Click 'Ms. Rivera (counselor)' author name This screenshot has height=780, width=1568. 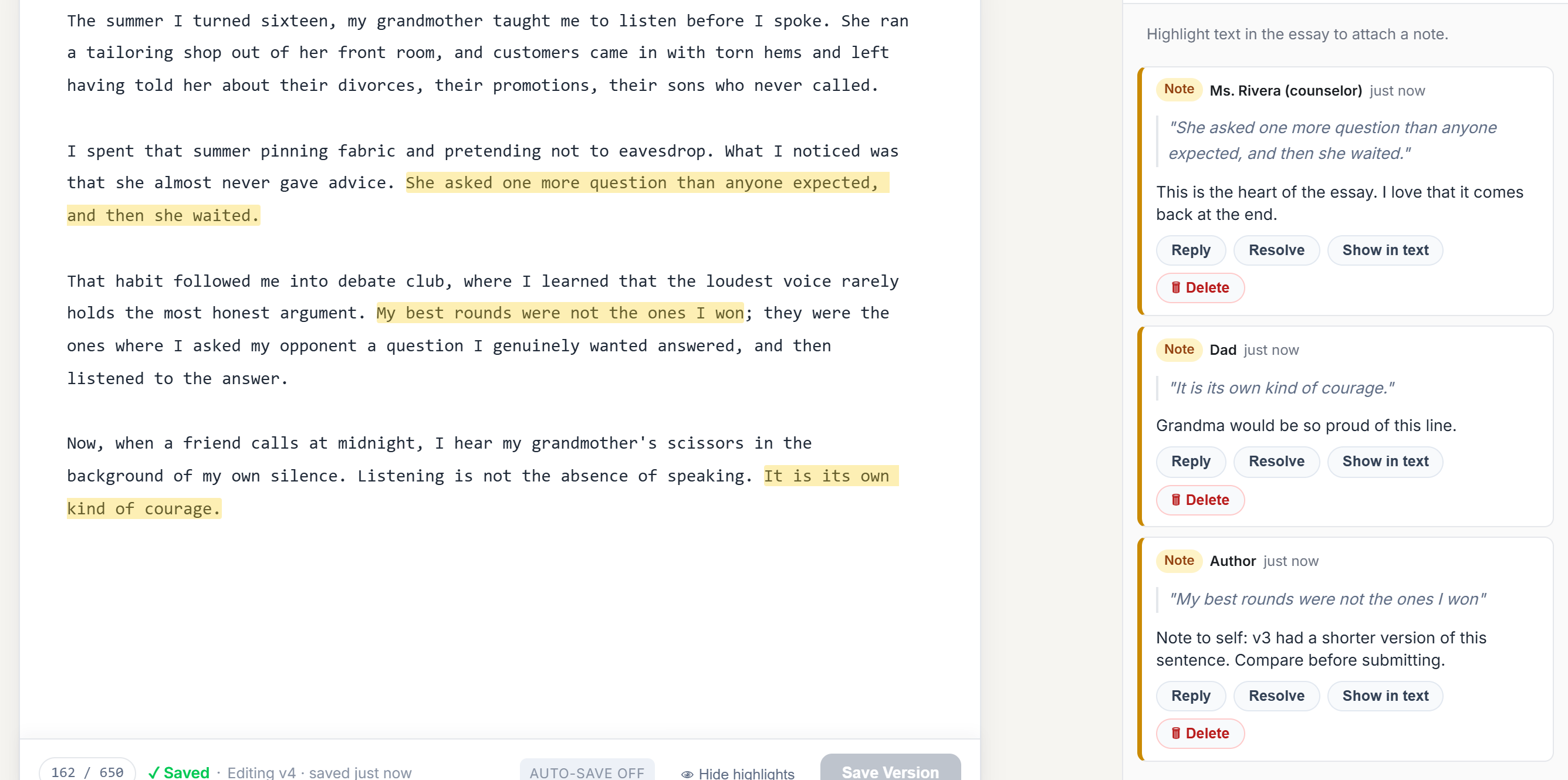click(1285, 91)
